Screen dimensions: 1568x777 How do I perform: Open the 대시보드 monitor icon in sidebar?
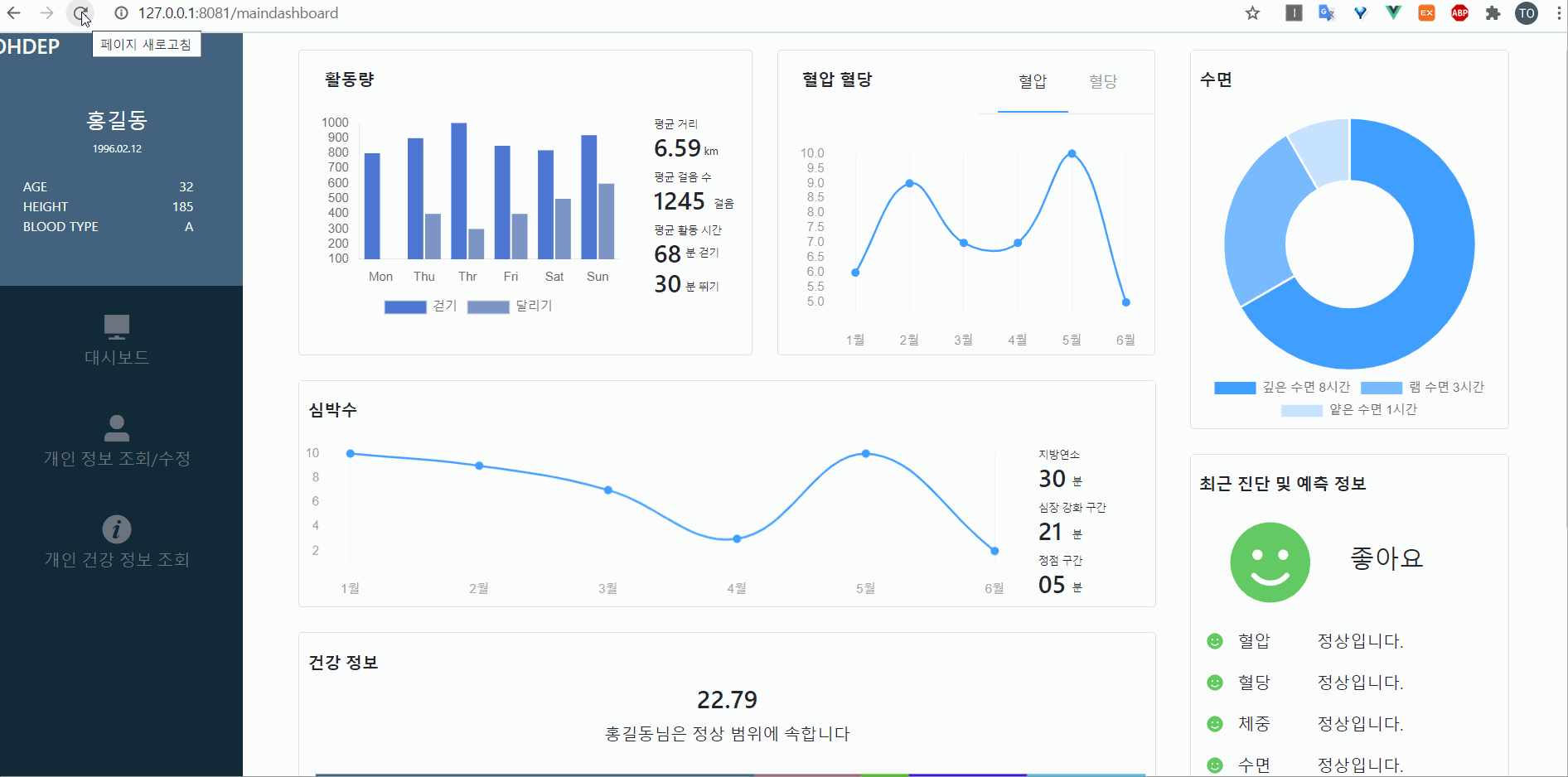(117, 326)
